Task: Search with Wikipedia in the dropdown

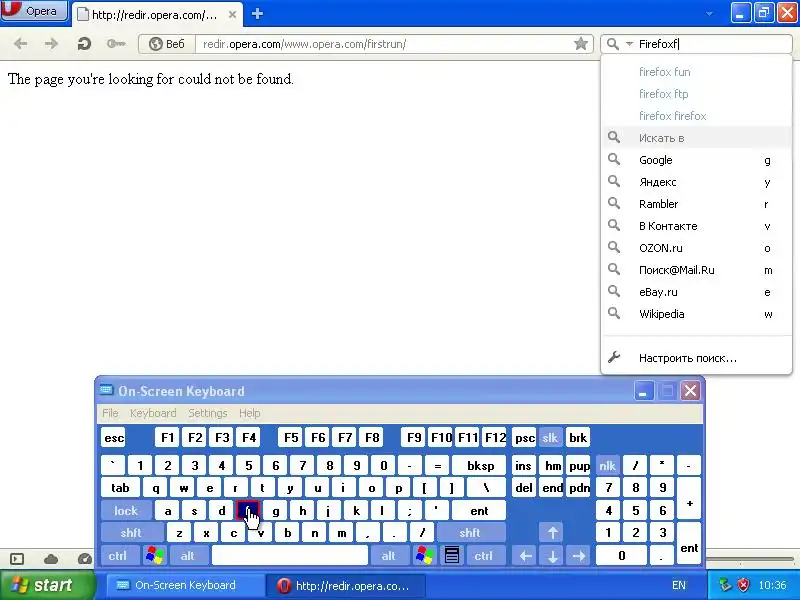Action: [697, 314]
